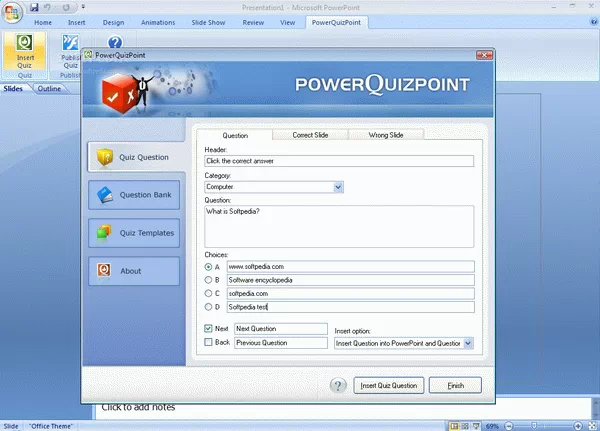The image size is (600, 431).
Task: Switch to the Question tab in dialog
Action: pyautogui.click(x=235, y=135)
